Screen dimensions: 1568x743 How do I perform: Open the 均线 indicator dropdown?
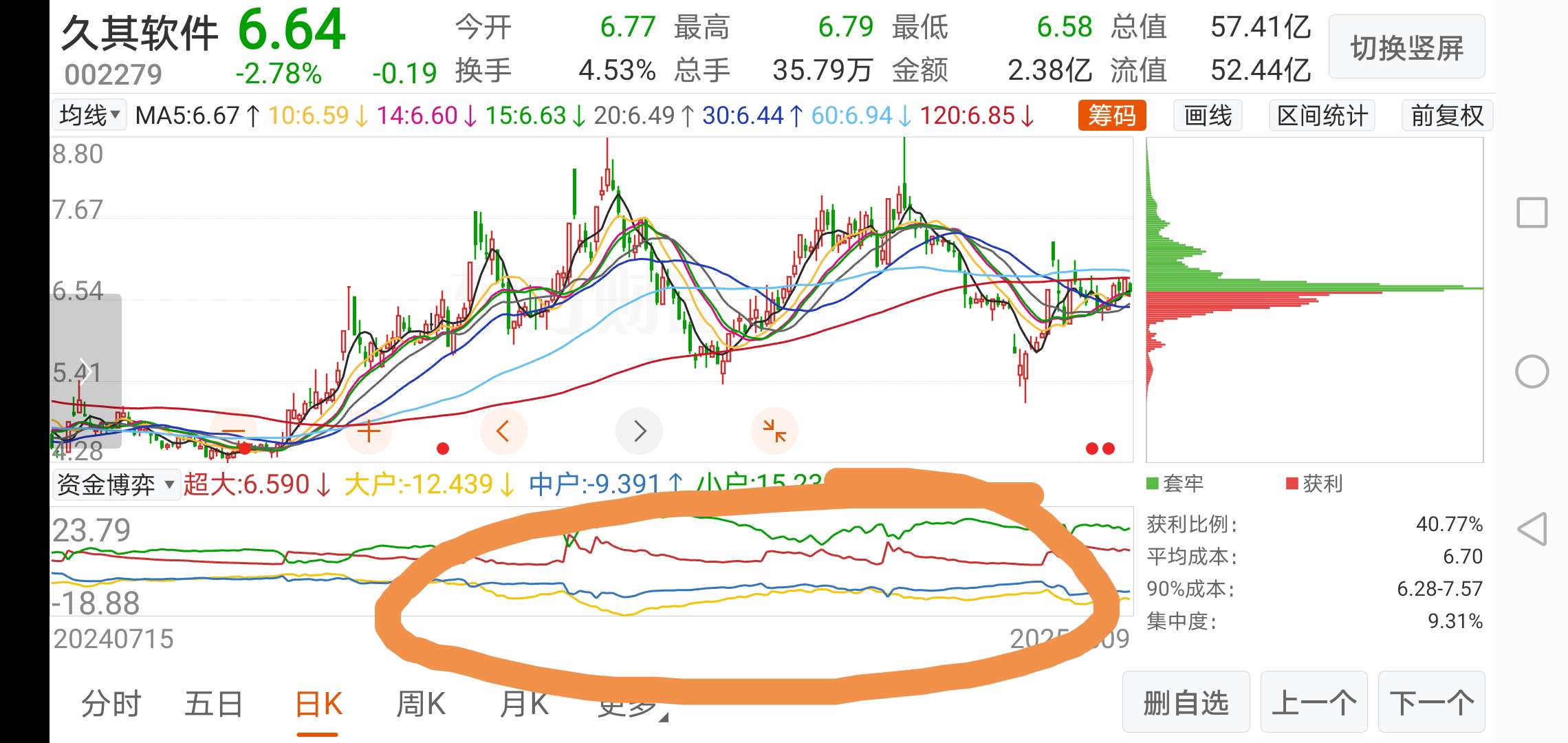click(89, 115)
